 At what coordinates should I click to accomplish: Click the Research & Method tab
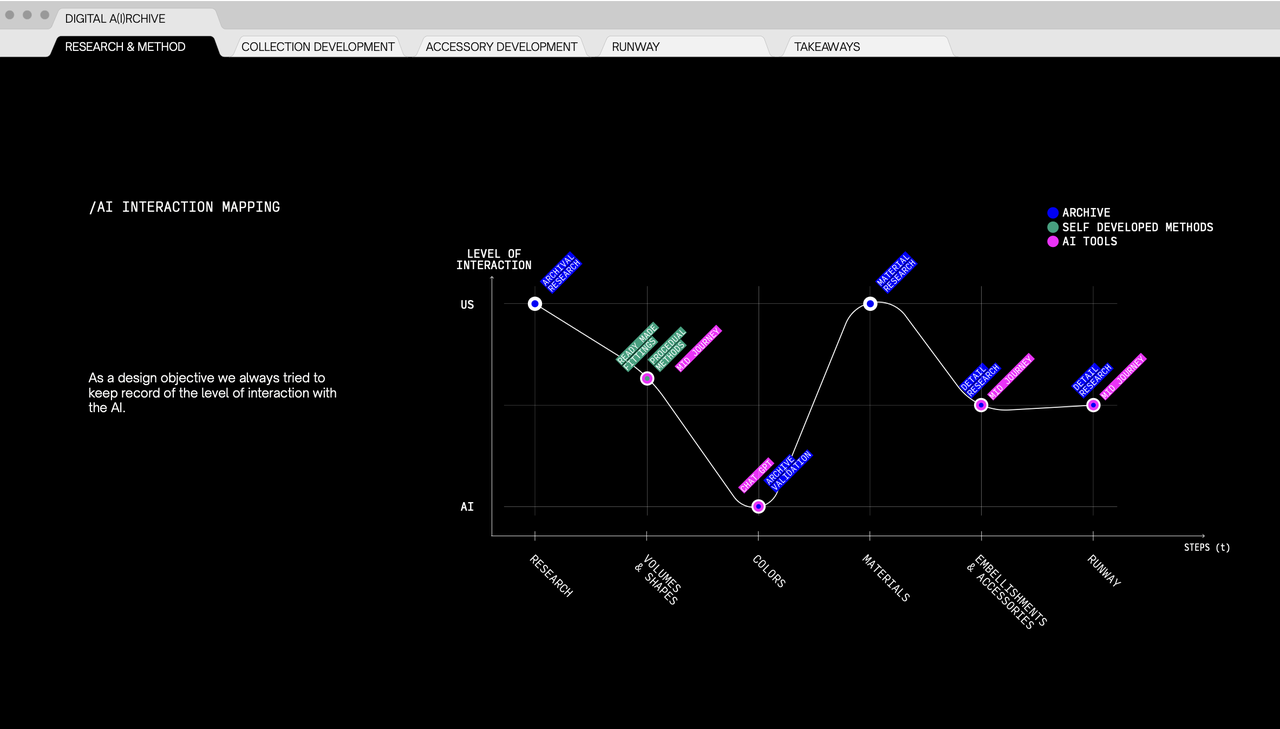(x=125, y=47)
